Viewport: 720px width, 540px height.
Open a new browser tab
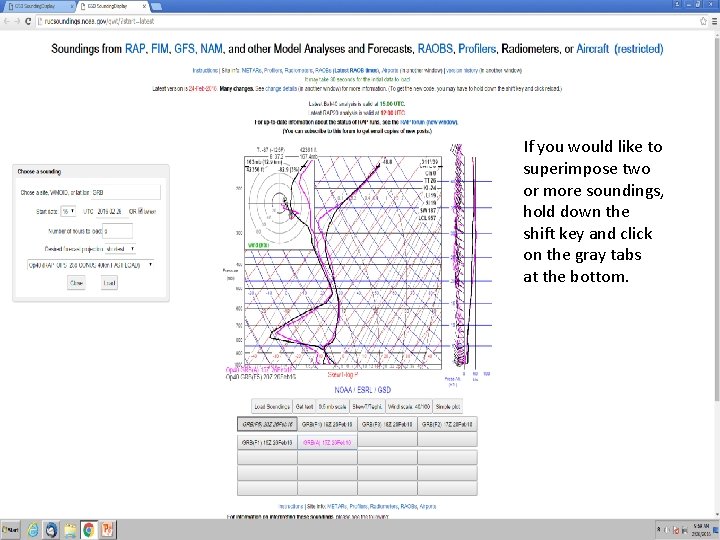(156, 6)
